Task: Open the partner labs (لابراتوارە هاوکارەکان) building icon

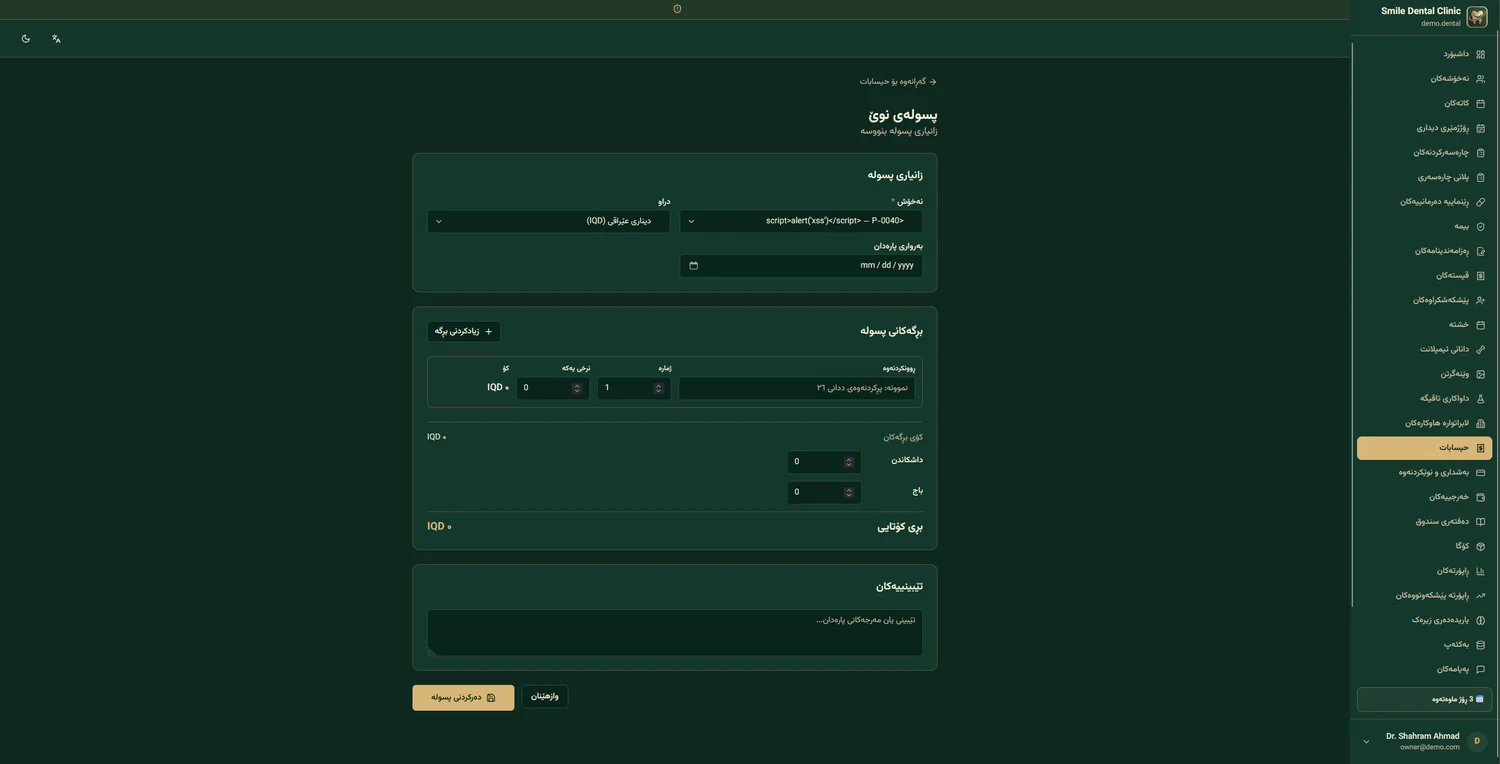Action: pyautogui.click(x=1481, y=423)
